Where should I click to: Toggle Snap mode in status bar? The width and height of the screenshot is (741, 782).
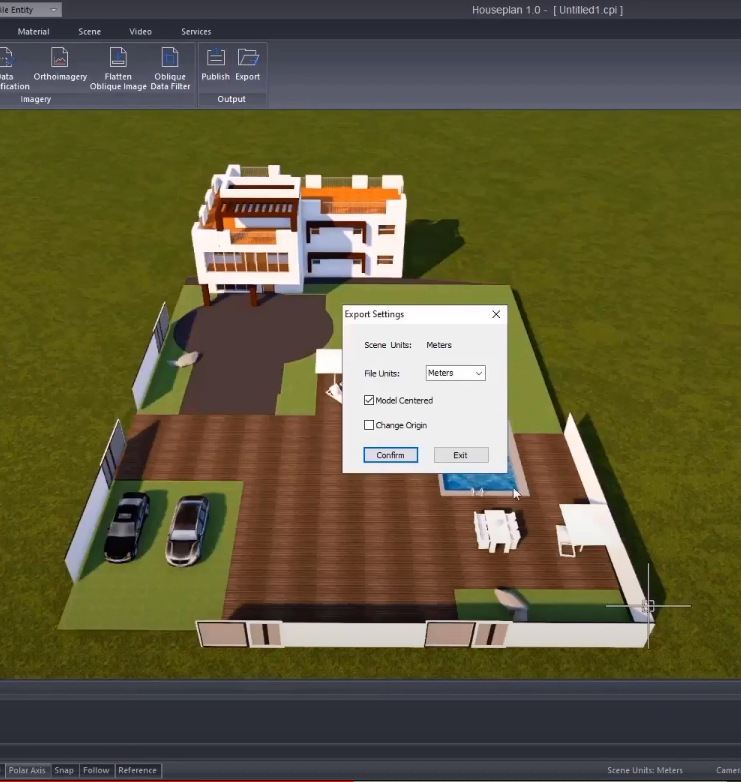64,771
